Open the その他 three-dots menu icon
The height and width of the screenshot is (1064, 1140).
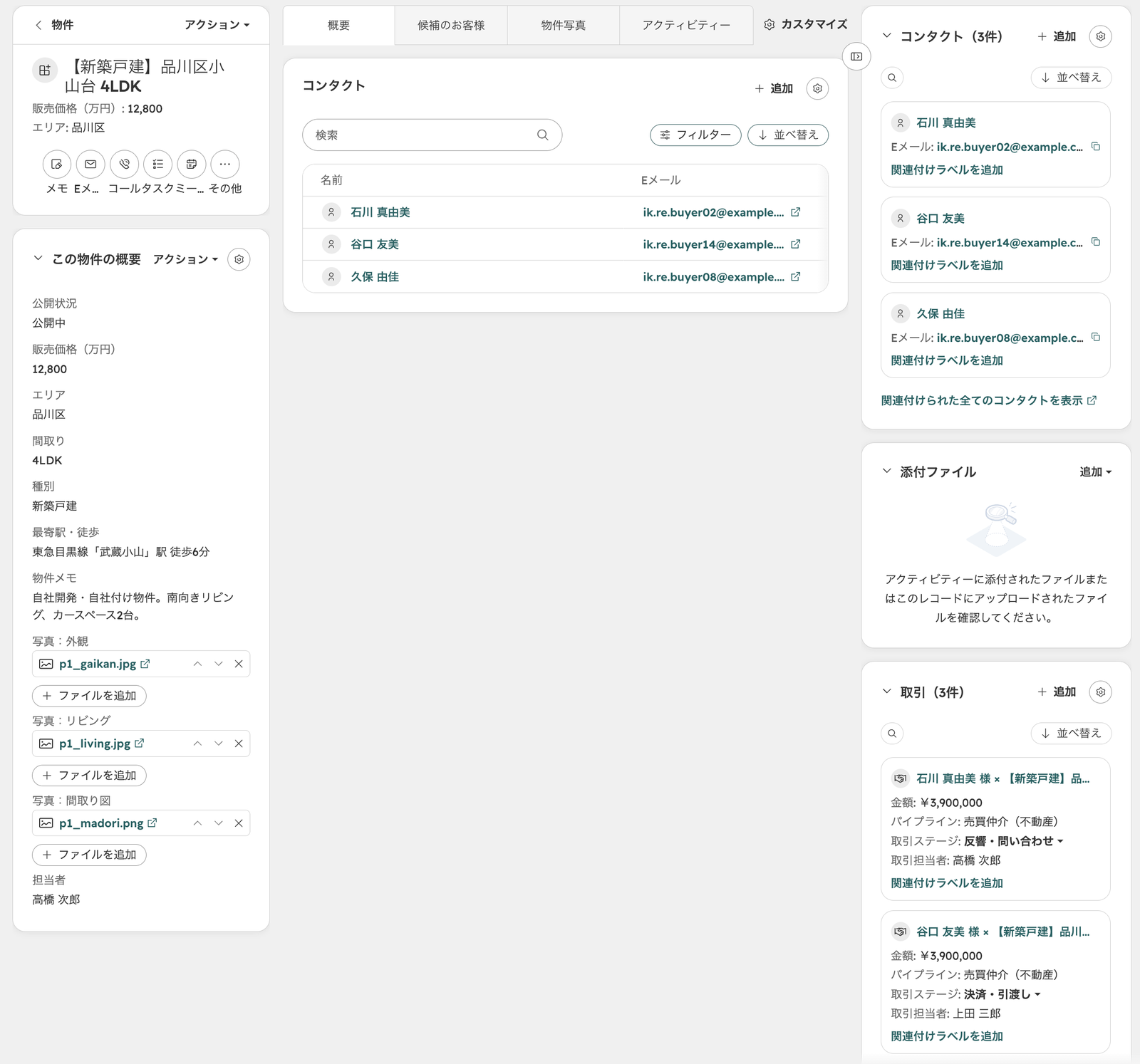click(225, 164)
